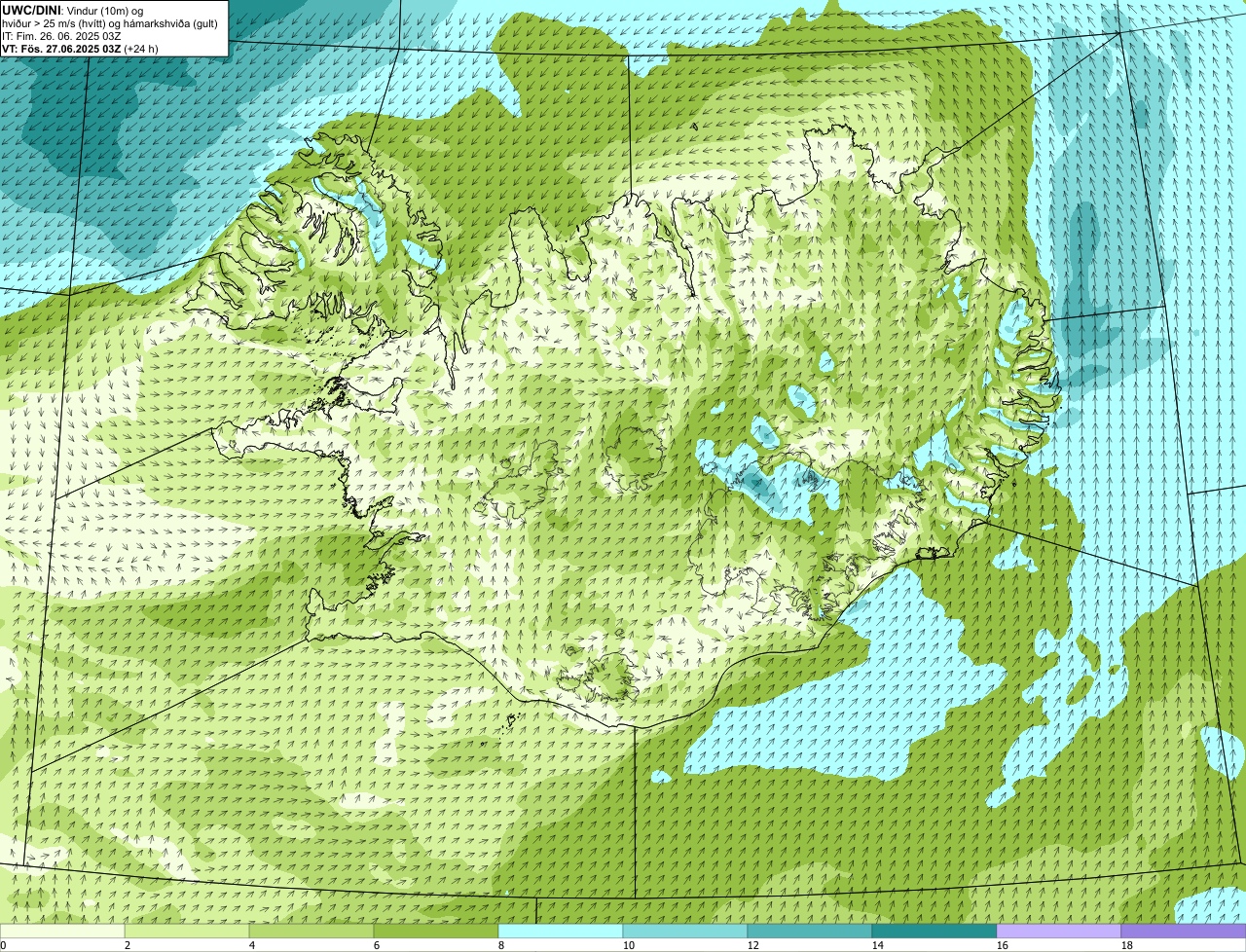Click the legend scale label '6'

coord(377,945)
